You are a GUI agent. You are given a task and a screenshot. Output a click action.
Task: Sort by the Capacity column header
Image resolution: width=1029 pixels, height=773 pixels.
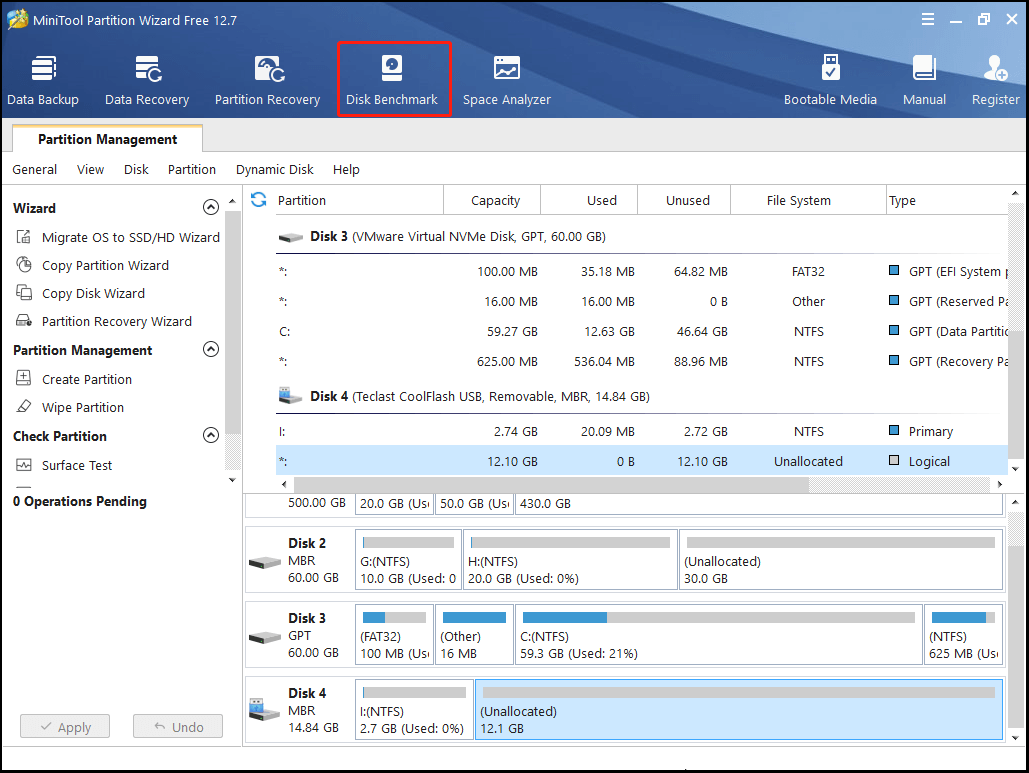[x=492, y=200]
